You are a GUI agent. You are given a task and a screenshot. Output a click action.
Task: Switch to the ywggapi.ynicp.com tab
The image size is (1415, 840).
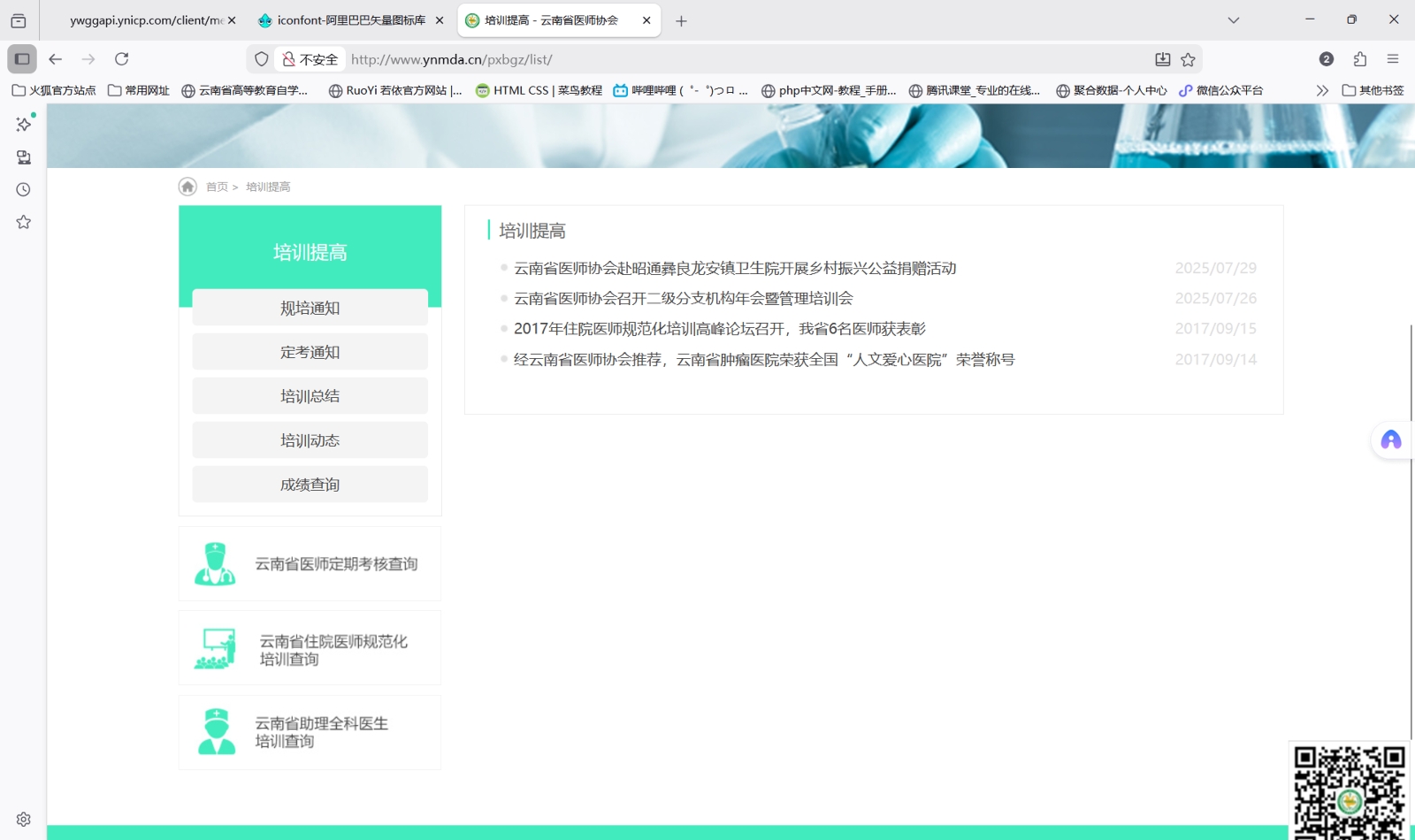141,19
